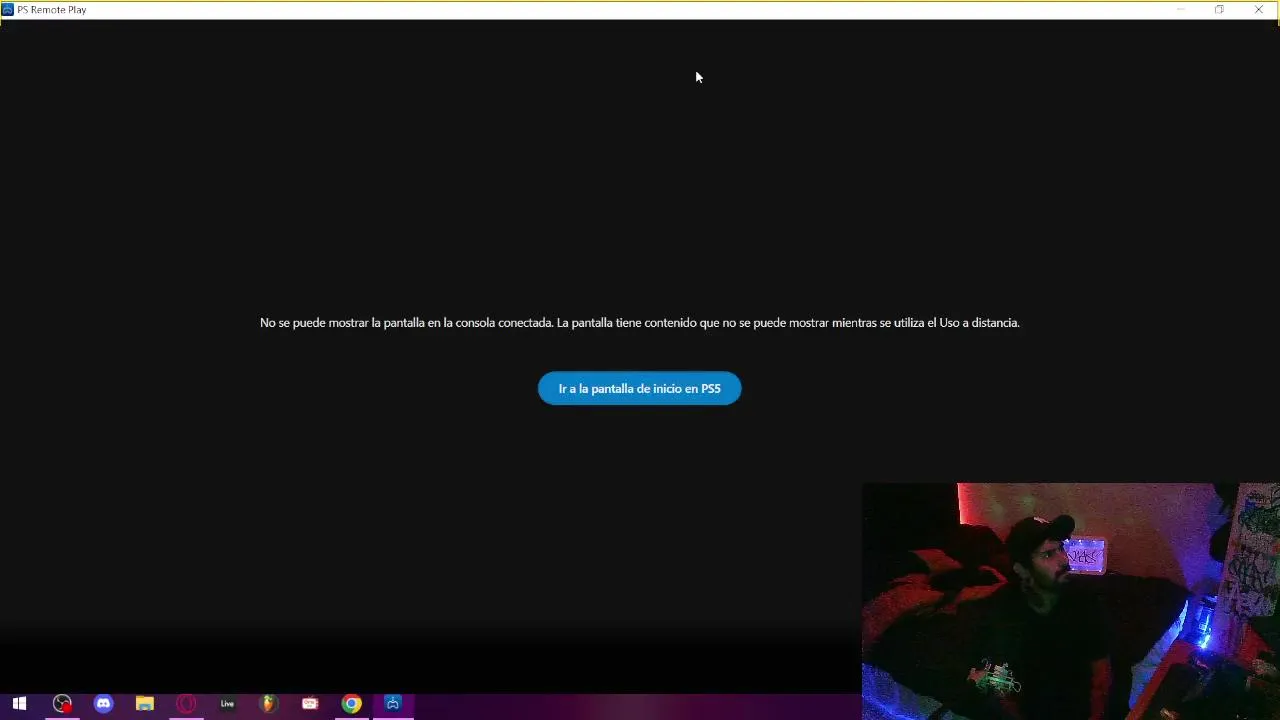
Task: Open Google Chrome from the taskbar
Action: point(351,704)
